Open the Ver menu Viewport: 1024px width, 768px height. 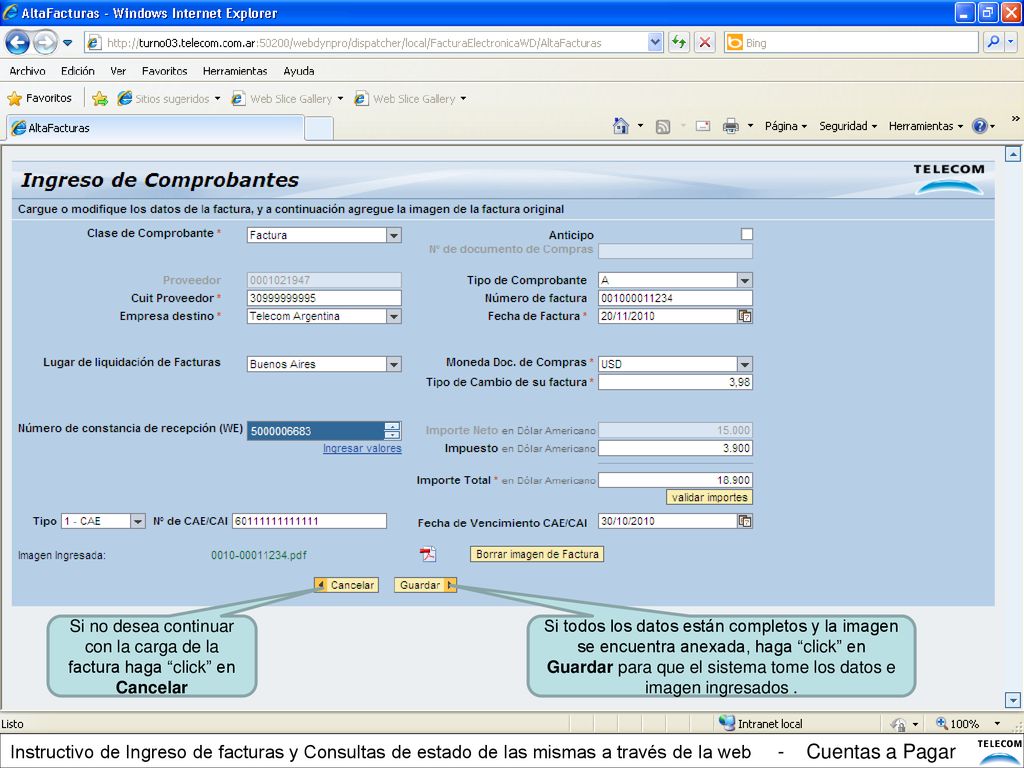pos(118,71)
